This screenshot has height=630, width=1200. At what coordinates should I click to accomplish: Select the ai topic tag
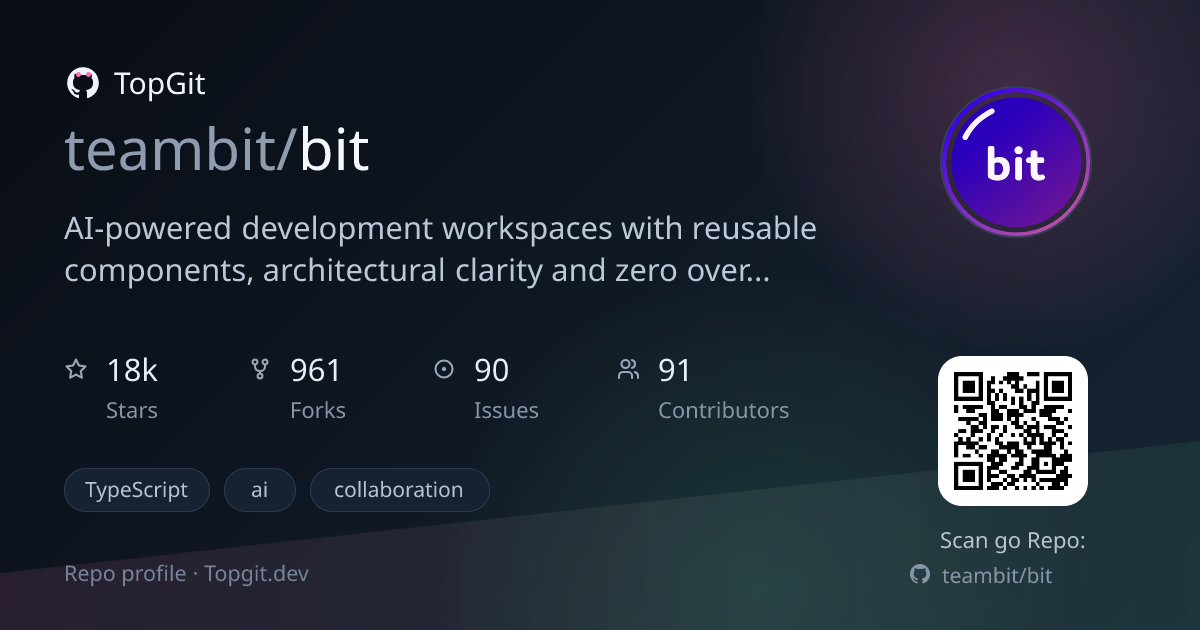(260, 490)
